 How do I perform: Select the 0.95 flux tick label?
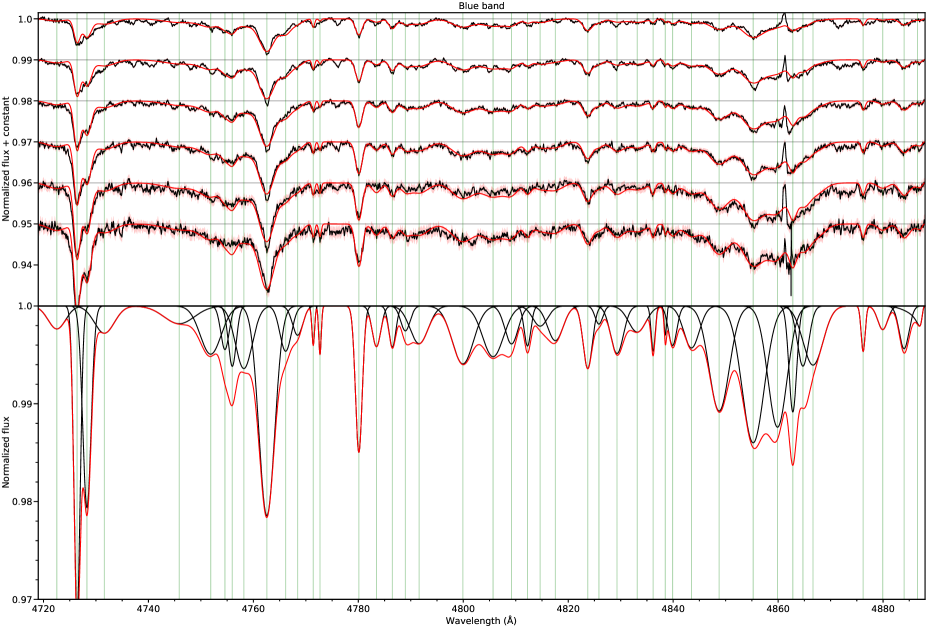point(24,224)
